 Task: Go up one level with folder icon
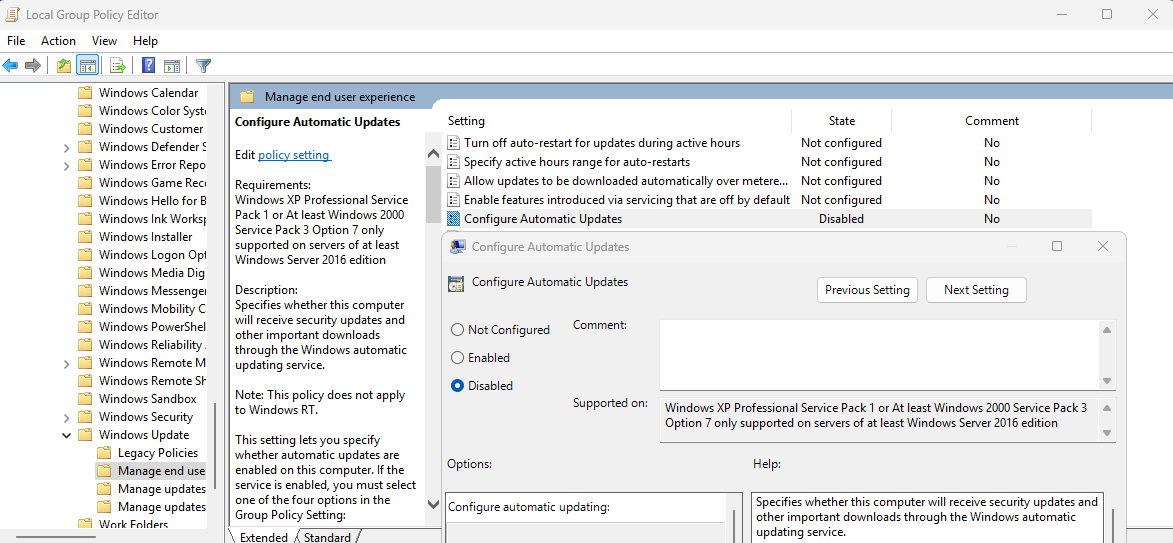[64, 66]
